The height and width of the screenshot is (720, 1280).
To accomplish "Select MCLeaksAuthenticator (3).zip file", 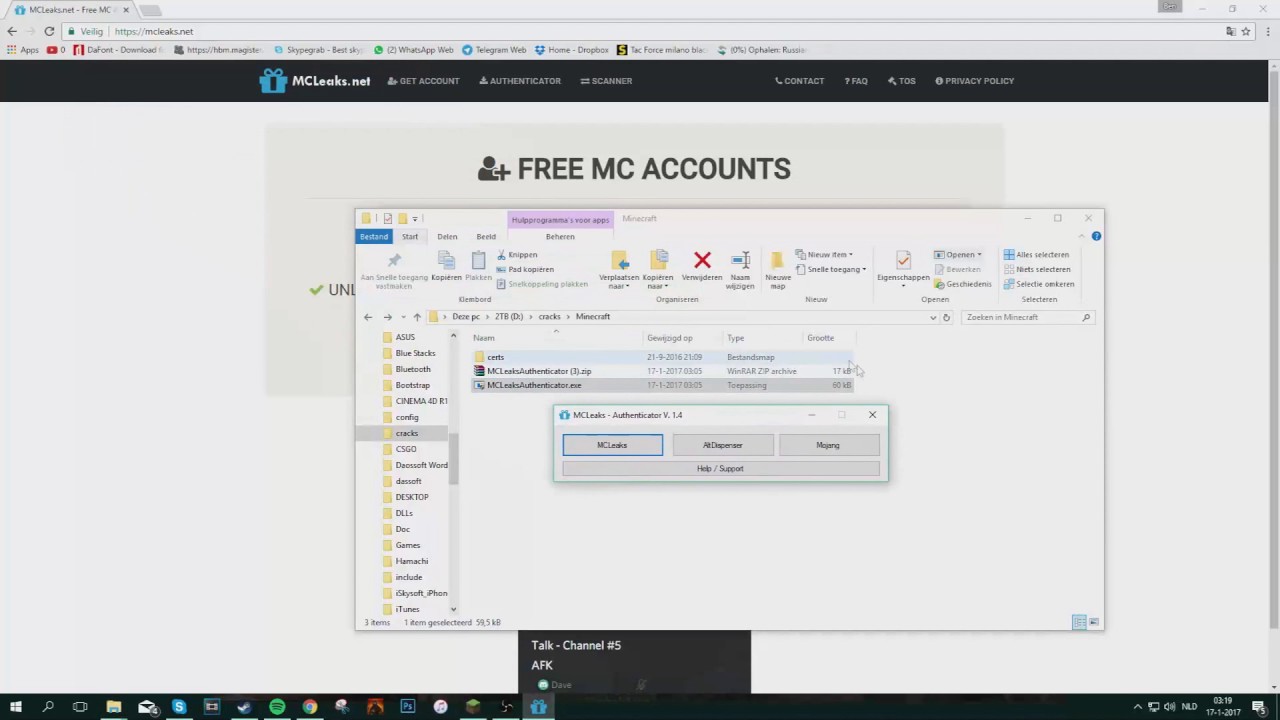I will click(662, 371).
